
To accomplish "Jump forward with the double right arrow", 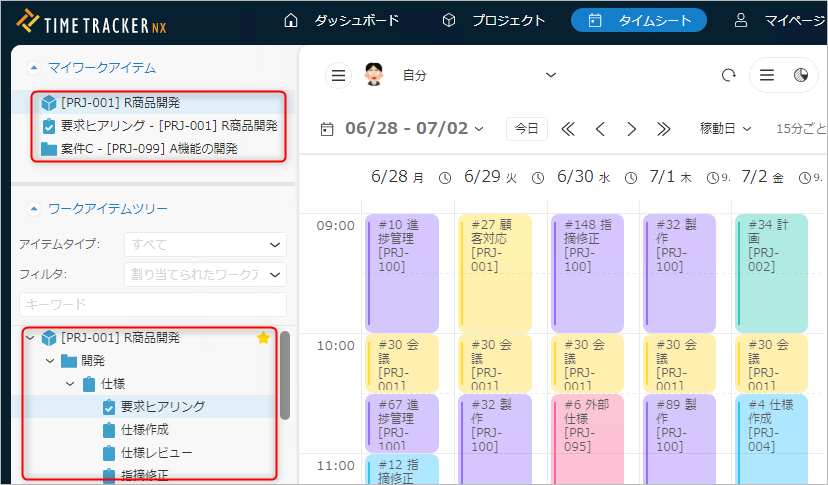I will 663,128.
